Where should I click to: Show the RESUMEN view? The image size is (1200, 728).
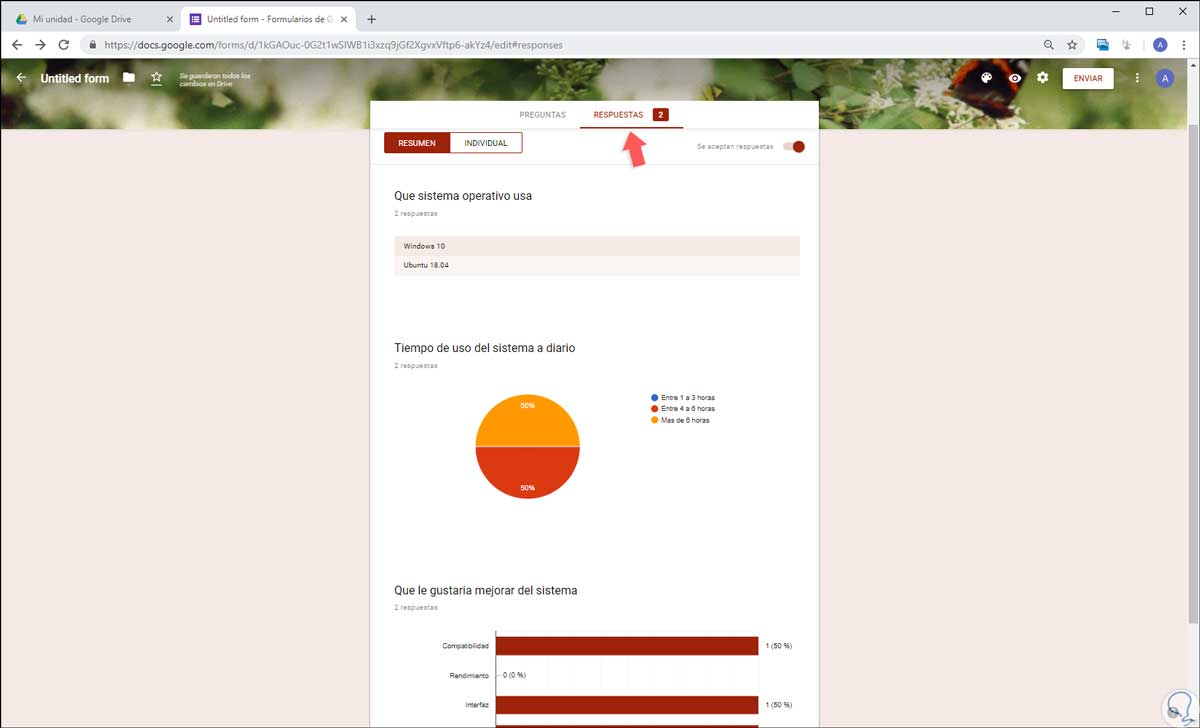(417, 143)
